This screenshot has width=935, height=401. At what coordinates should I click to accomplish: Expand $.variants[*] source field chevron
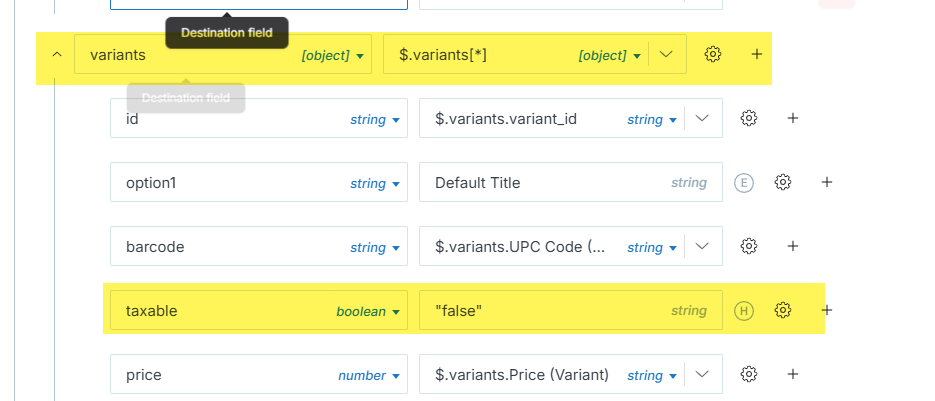tap(667, 54)
